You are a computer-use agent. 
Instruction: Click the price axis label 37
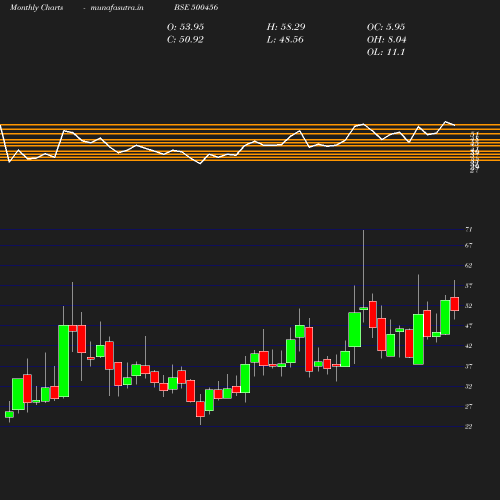[469, 366]
